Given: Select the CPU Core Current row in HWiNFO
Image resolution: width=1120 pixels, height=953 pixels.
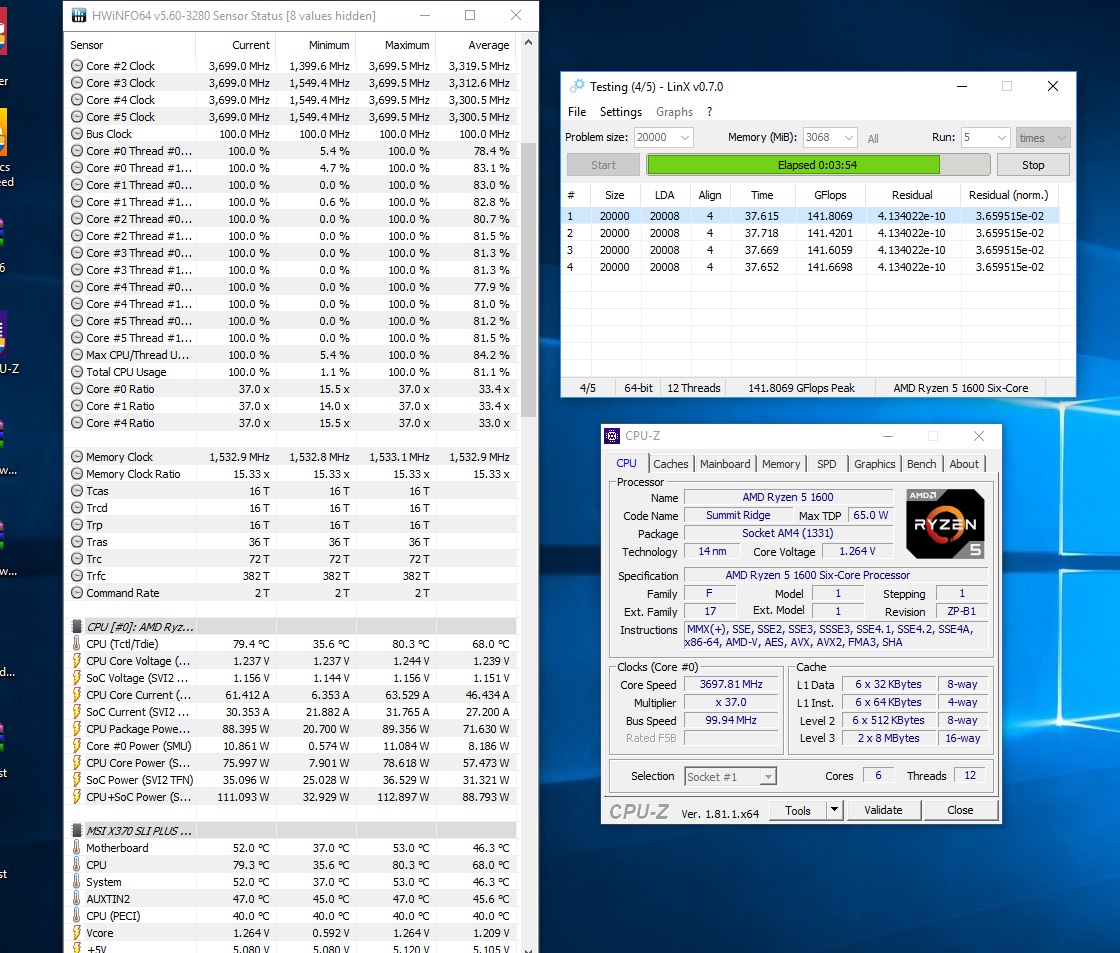Looking at the screenshot, I should tap(293, 695).
